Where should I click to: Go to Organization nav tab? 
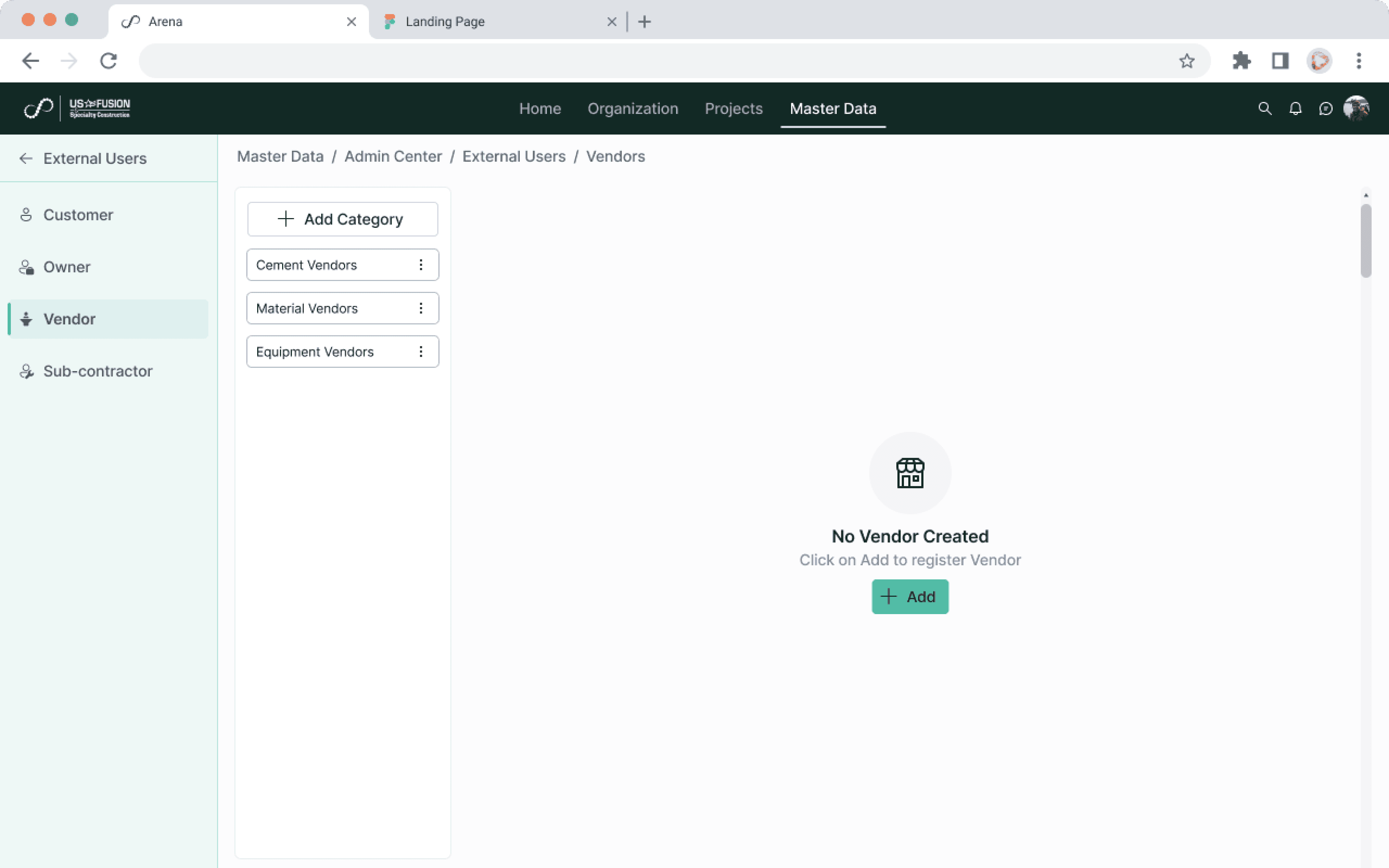click(x=633, y=109)
